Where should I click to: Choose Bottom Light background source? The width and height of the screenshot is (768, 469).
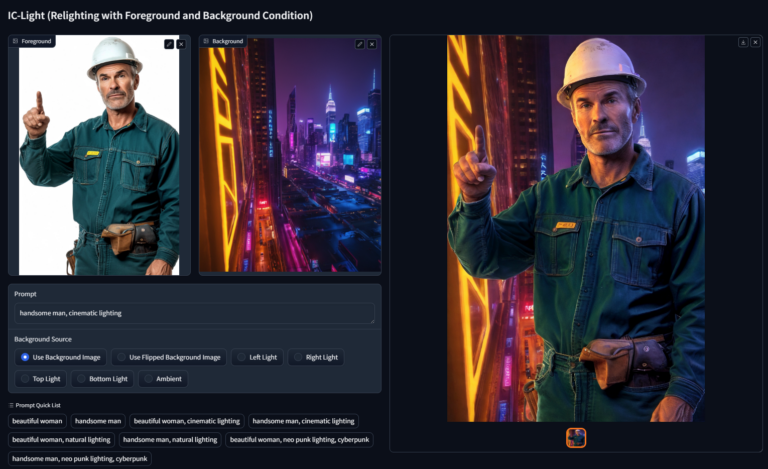click(102, 379)
